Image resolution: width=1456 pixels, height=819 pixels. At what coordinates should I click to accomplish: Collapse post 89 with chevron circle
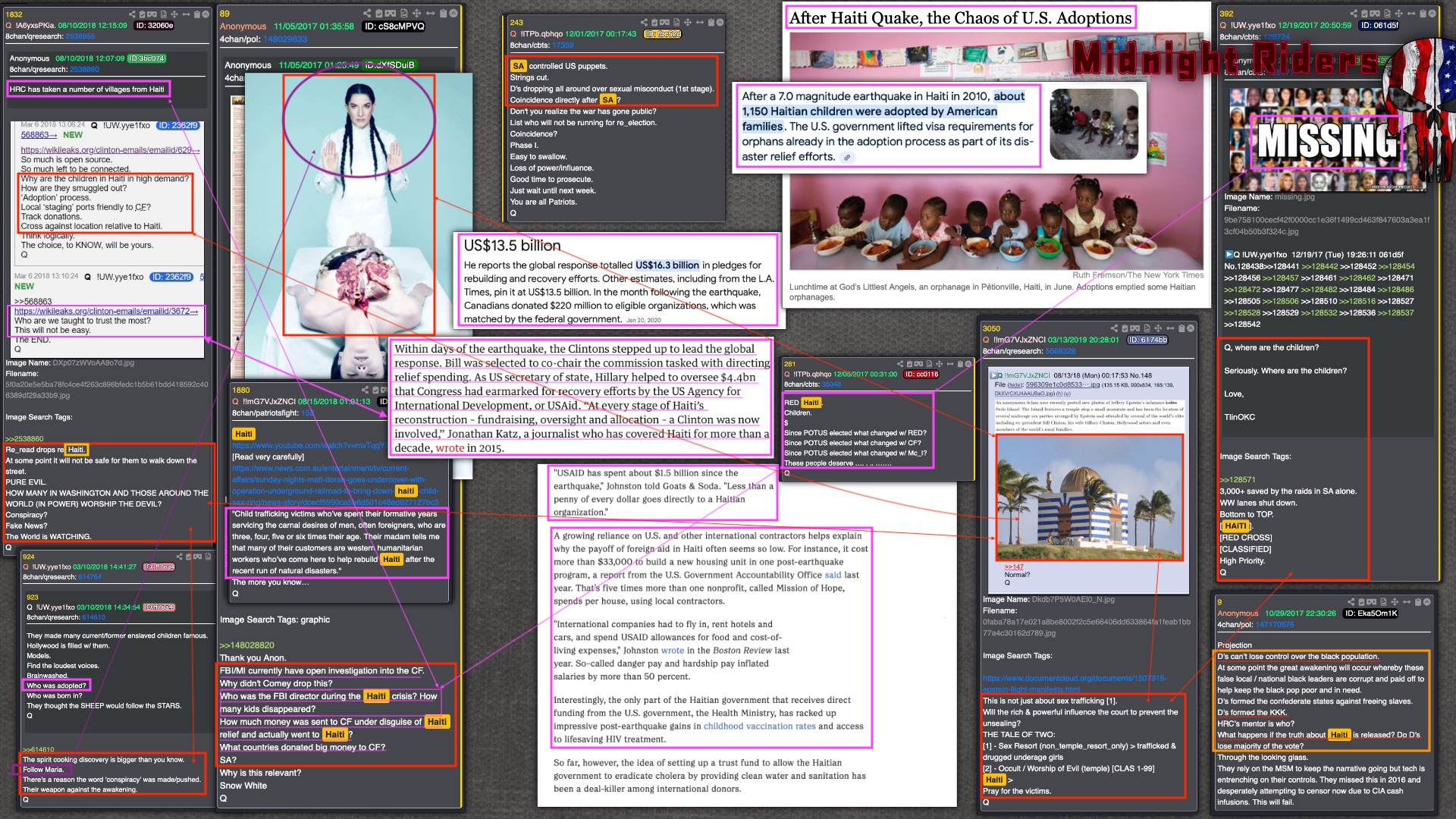(x=453, y=14)
